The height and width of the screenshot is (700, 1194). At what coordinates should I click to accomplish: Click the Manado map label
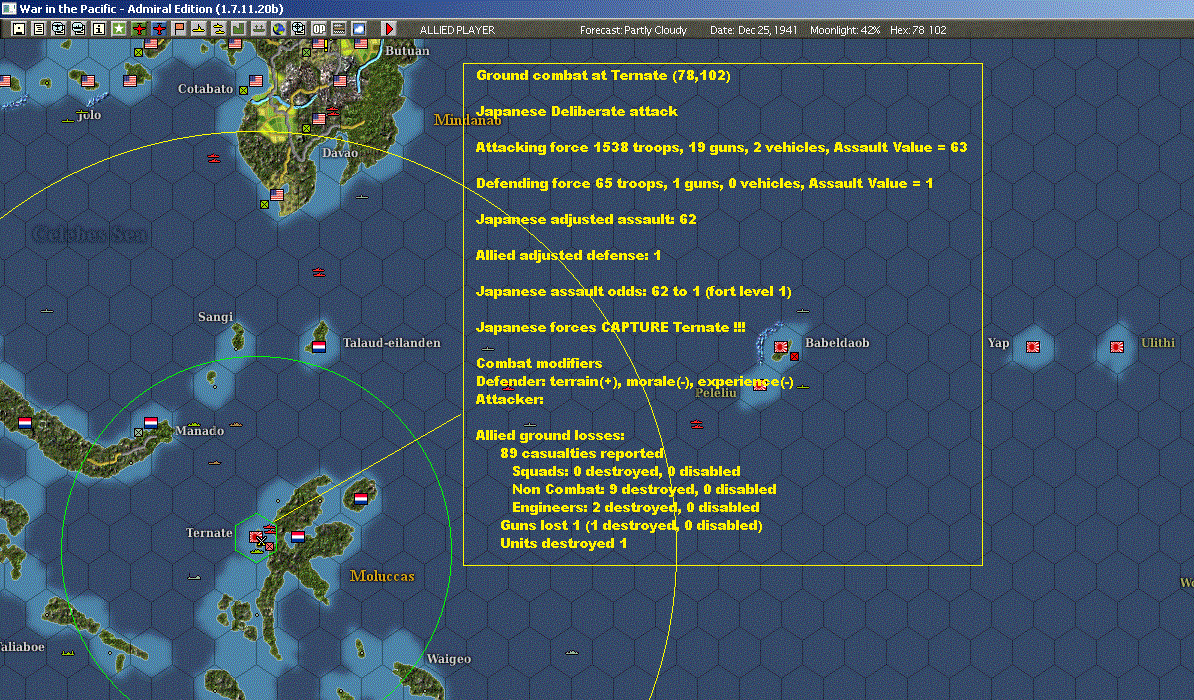[x=200, y=430]
